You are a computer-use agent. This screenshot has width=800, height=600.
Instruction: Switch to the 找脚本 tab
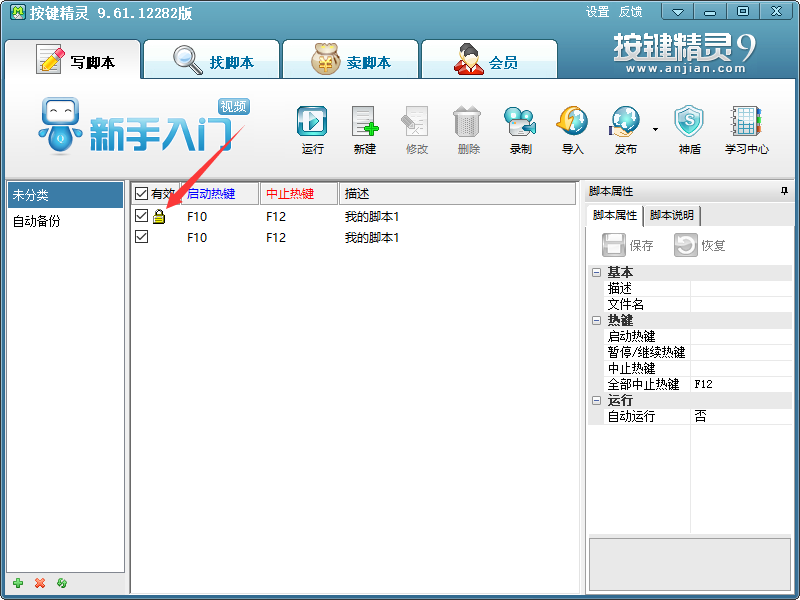pyautogui.click(x=212, y=61)
